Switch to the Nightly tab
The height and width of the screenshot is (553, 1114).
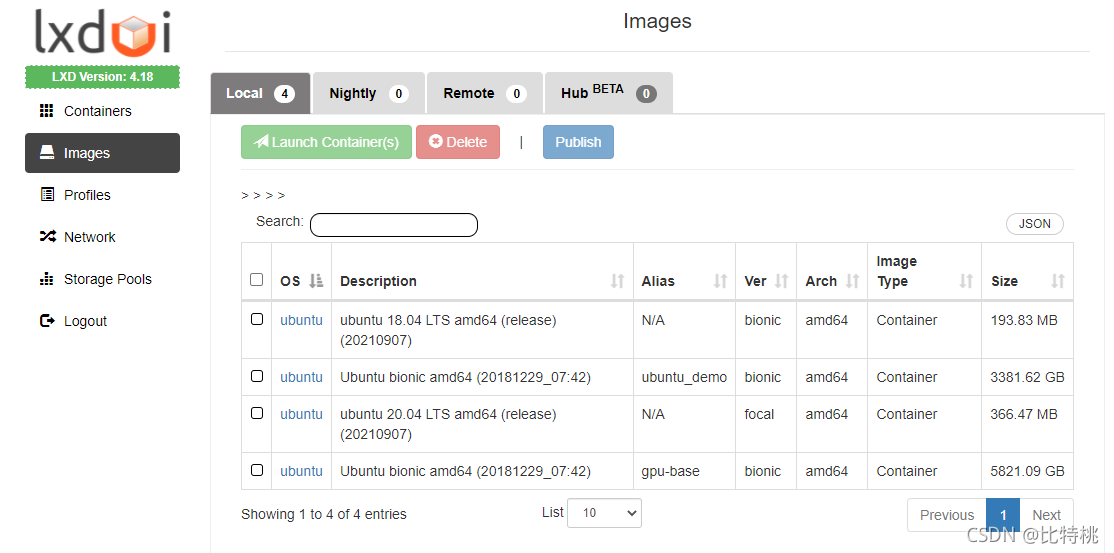[x=369, y=93]
